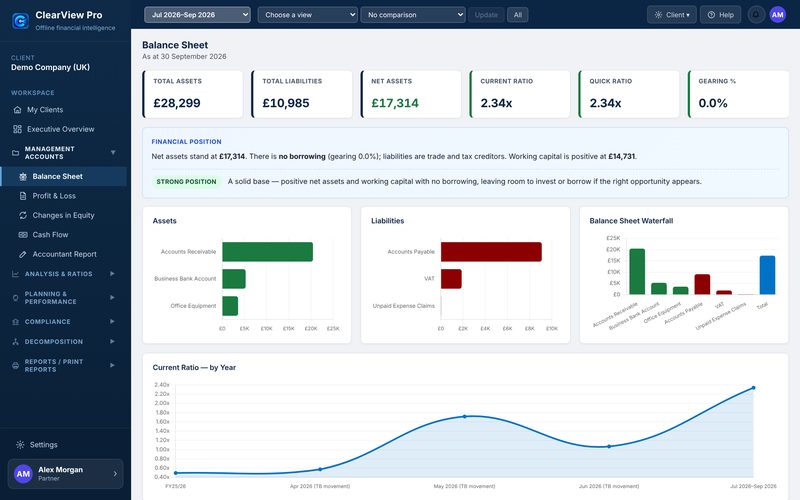Select Changes in Equity in sidebar
This screenshot has height=500, width=800.
tap(64, 215)
